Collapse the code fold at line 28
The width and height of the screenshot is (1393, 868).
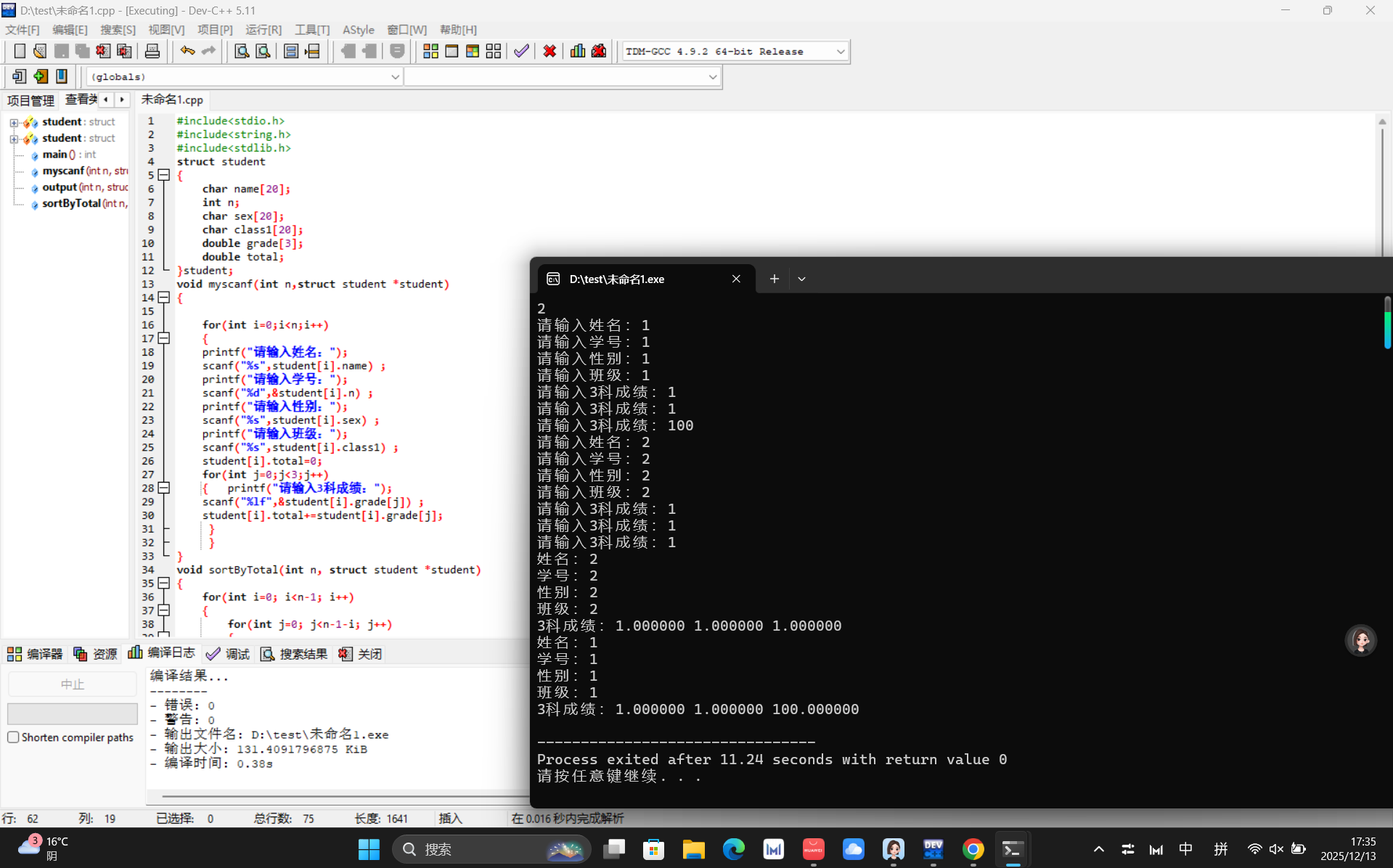coord(164,488)
